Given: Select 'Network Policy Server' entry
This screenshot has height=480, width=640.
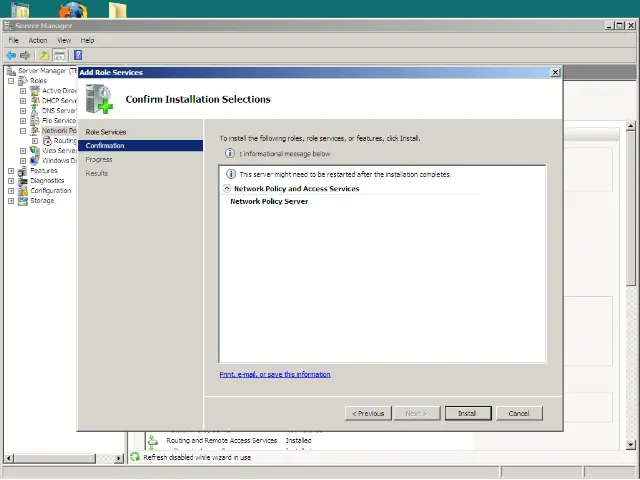Looking at the screenshot, I should [x=269, y=201].
